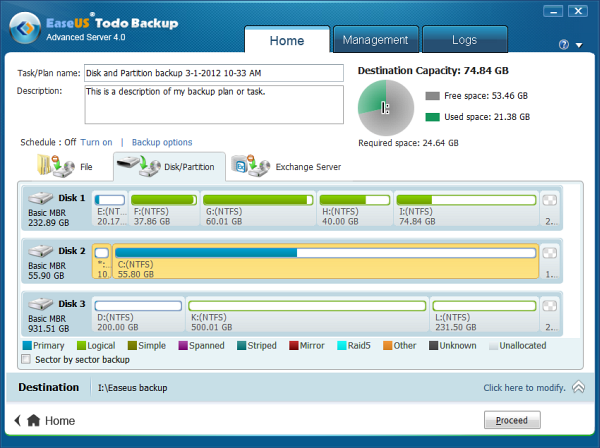Click the Simple legend color swatch
Image resolution: width=600 pixels, height=448 pixels.
point(132,346)
